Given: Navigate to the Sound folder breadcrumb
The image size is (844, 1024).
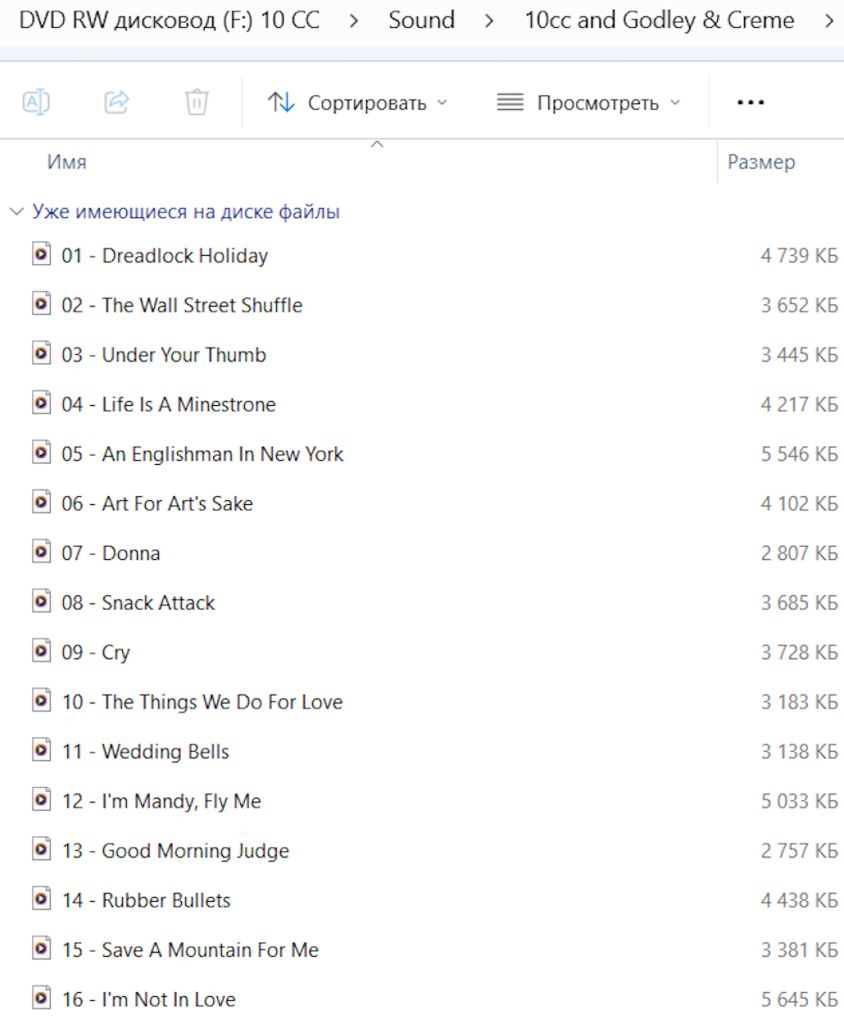Looking at the screenshot, I should [x=421, y=20].
